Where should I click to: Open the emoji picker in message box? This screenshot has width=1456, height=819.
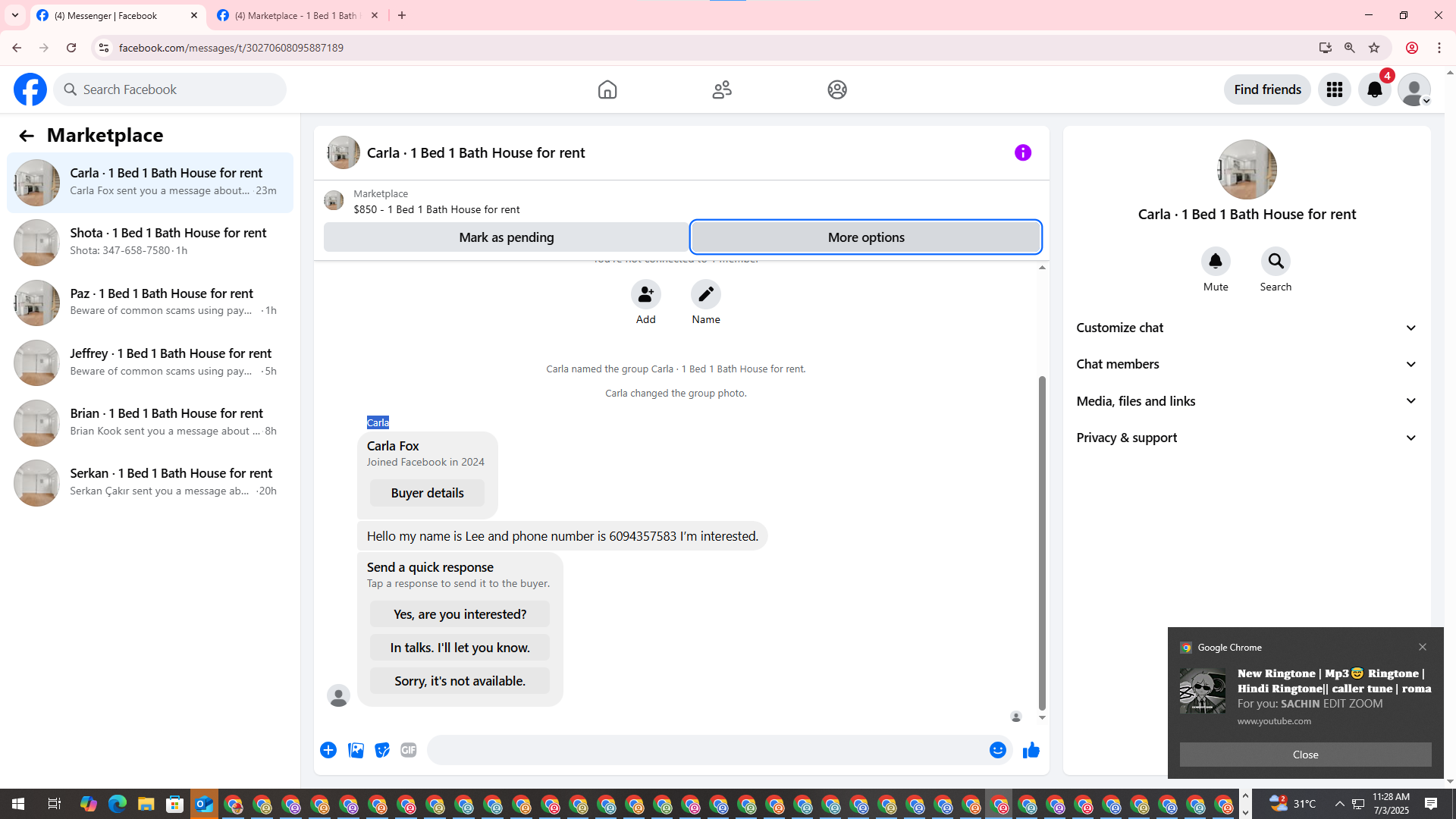coord(997,751)
